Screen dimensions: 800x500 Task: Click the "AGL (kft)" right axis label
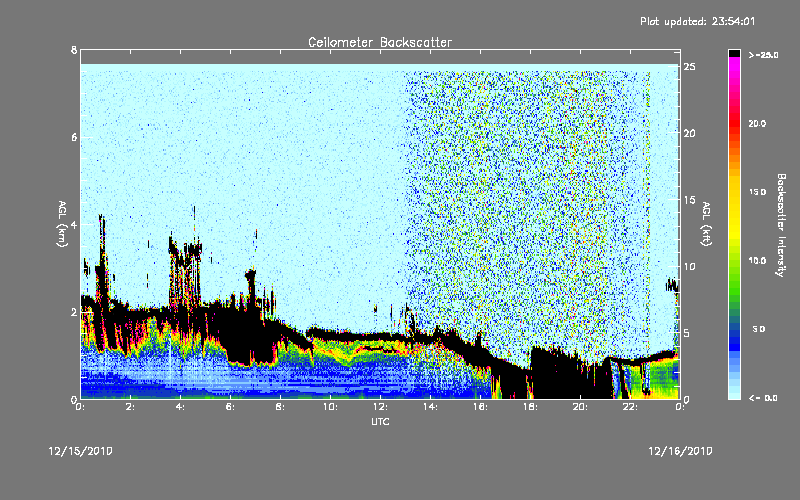[x=707, y=224]
